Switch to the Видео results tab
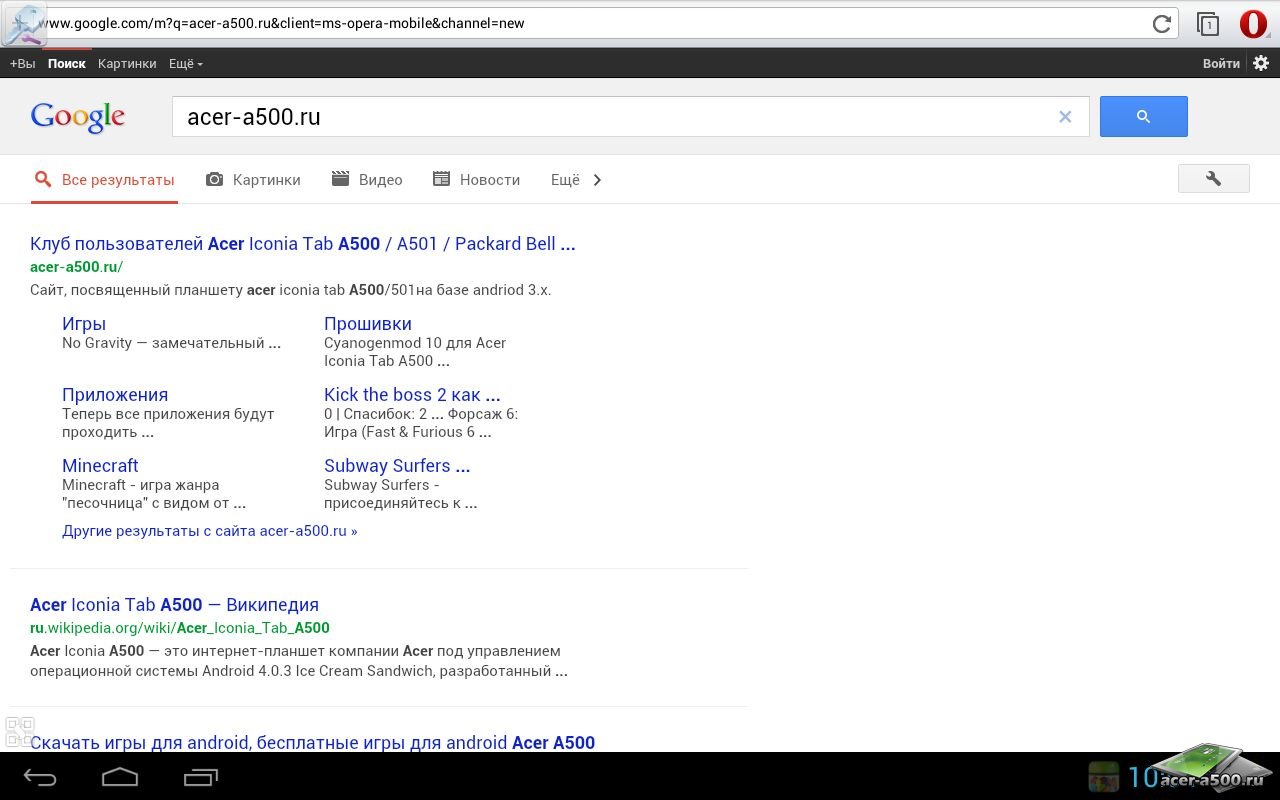 (x=367, y=180)
